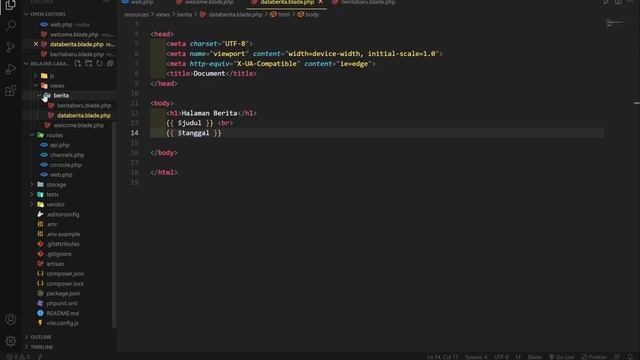Click the Go Live status bar button
This screenshot has width=640, height=360.
click(x=562, y=357)
